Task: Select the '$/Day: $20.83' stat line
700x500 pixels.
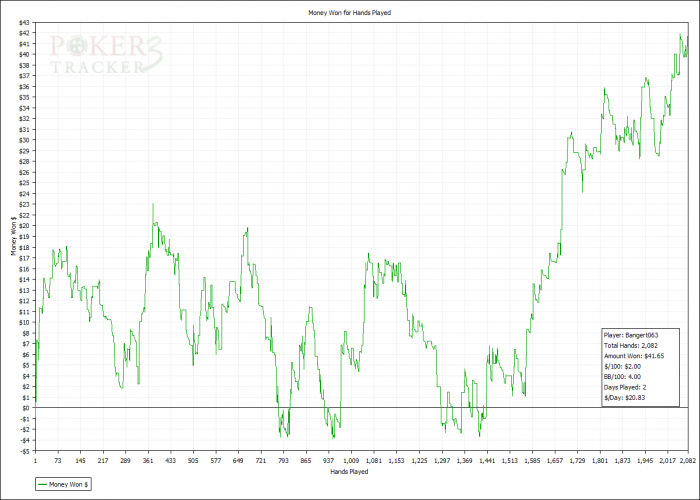Action: click(x=624, y=397)
